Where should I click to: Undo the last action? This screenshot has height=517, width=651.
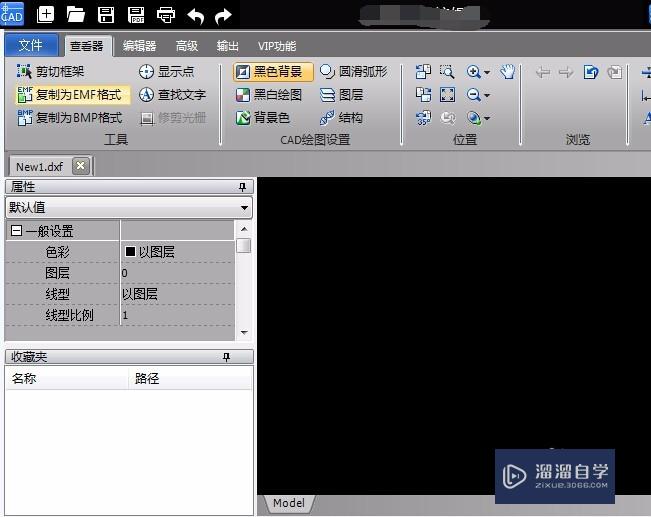pyautogui.click(x=196, y=16)
